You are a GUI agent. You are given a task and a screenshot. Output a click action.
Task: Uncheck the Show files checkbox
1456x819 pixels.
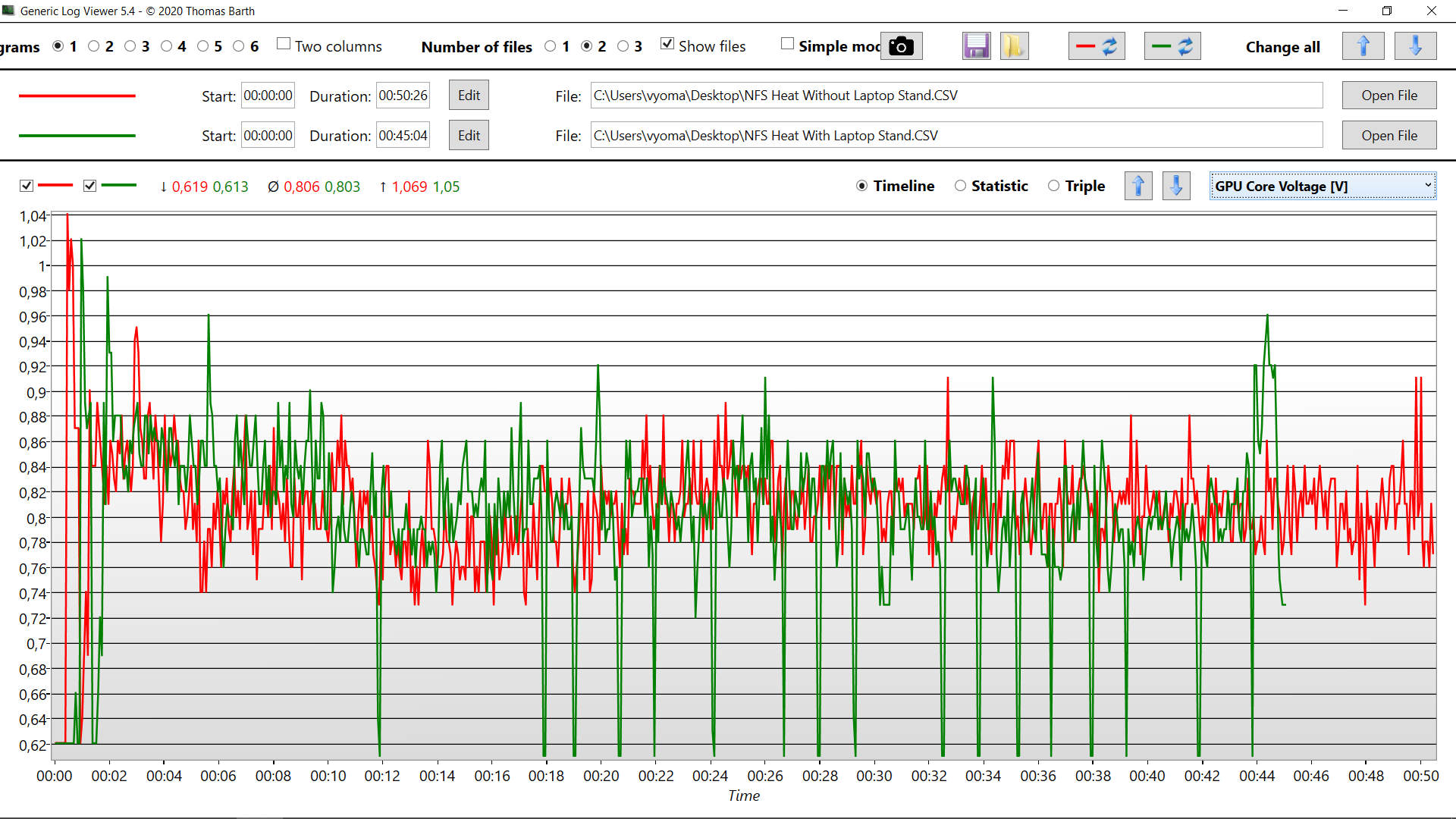click(667, 44)
